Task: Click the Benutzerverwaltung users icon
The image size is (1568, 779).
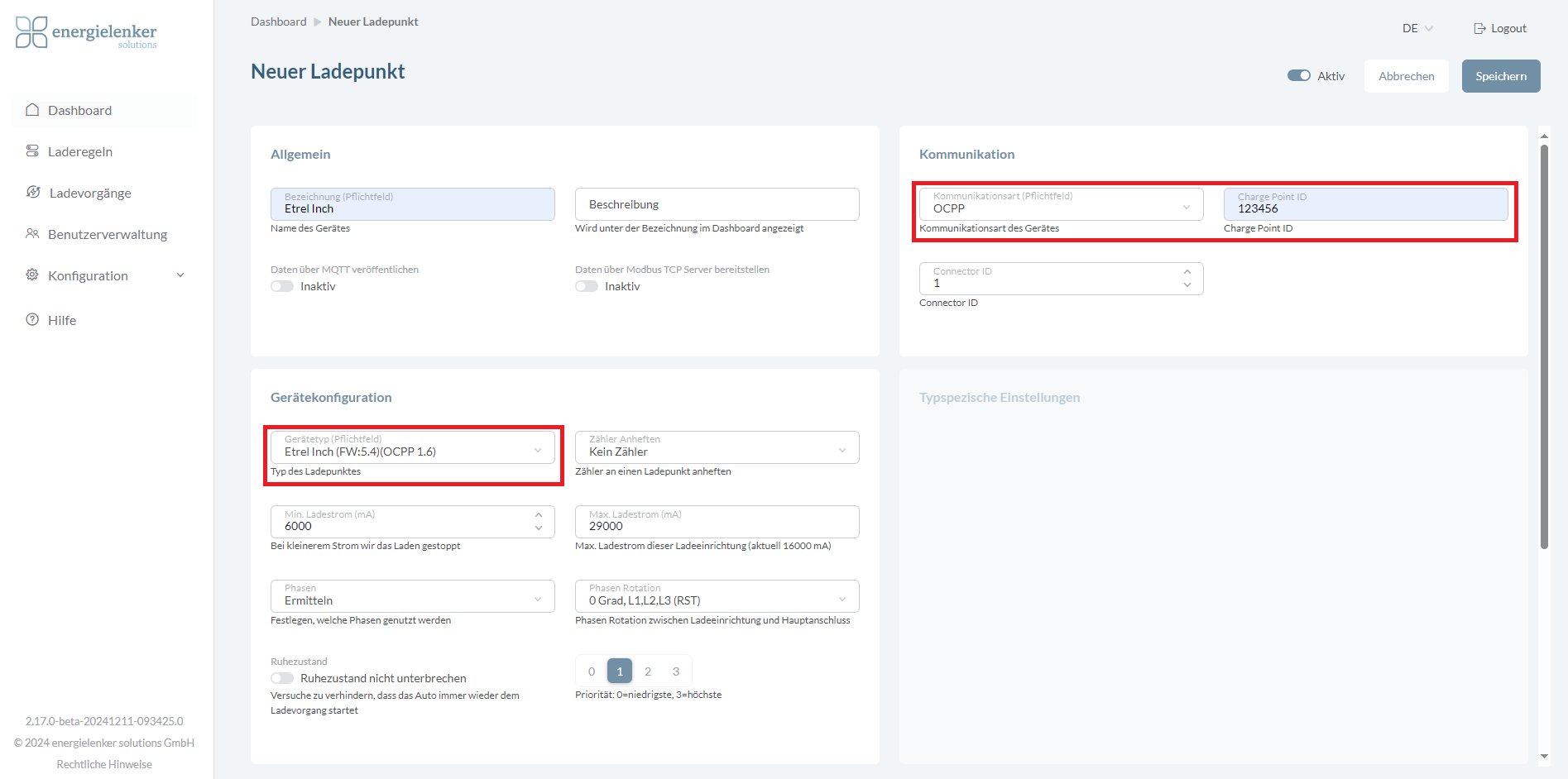Action: [32, 234]
